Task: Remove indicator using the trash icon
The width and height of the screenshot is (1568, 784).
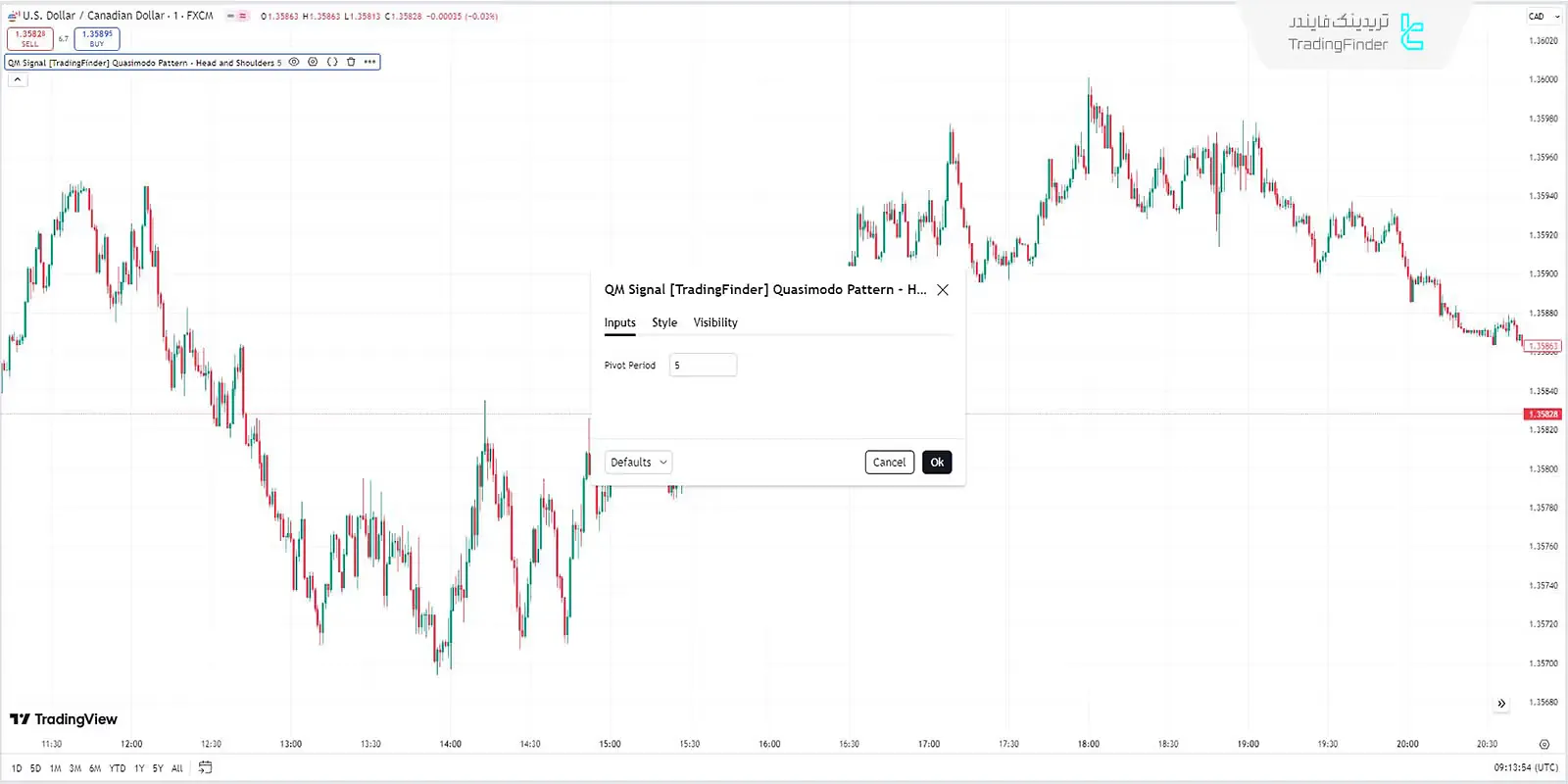Action: point(351,62)
